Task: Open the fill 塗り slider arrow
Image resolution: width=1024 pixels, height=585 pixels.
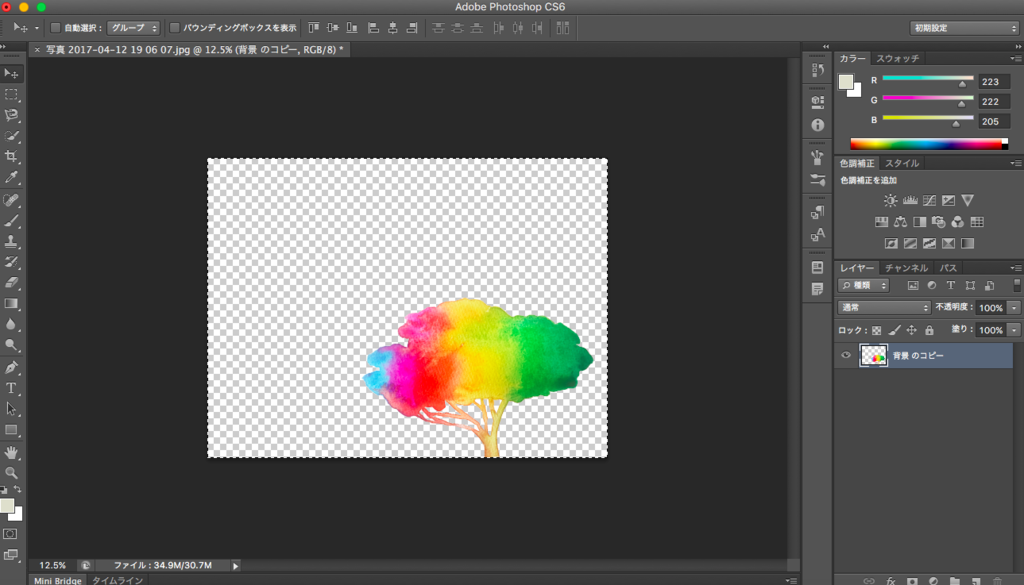Action: pyautogui.click(x=1014, y=330)
